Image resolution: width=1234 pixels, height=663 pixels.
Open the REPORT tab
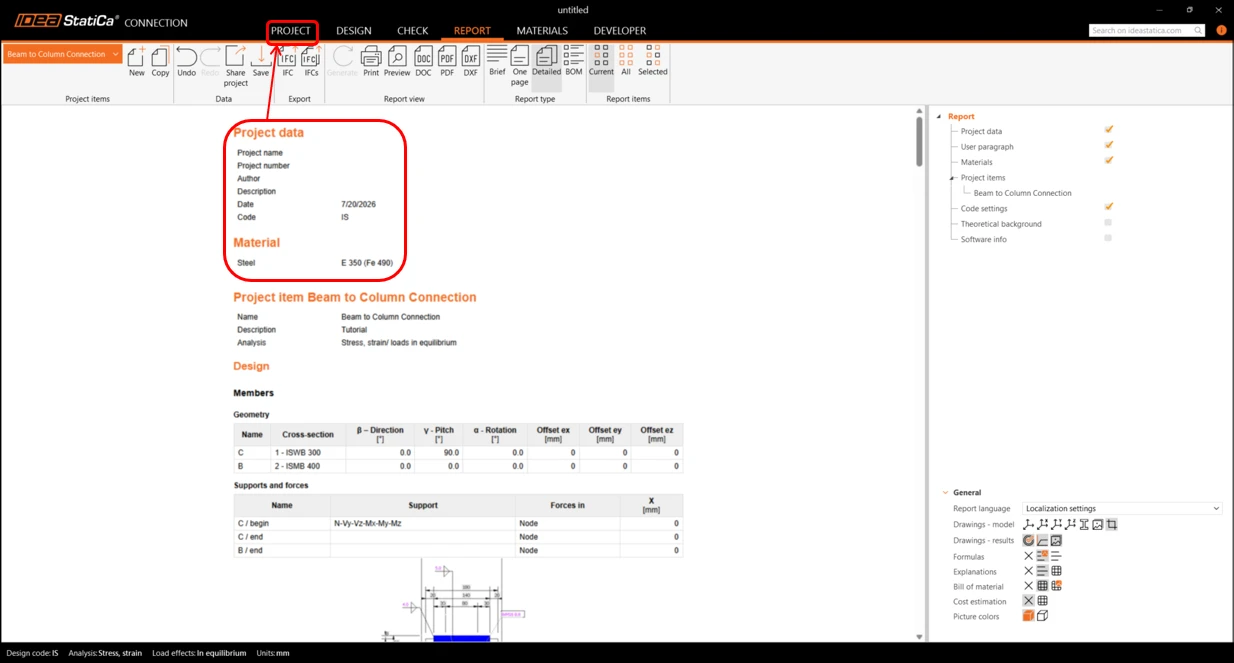coord(472,31)
